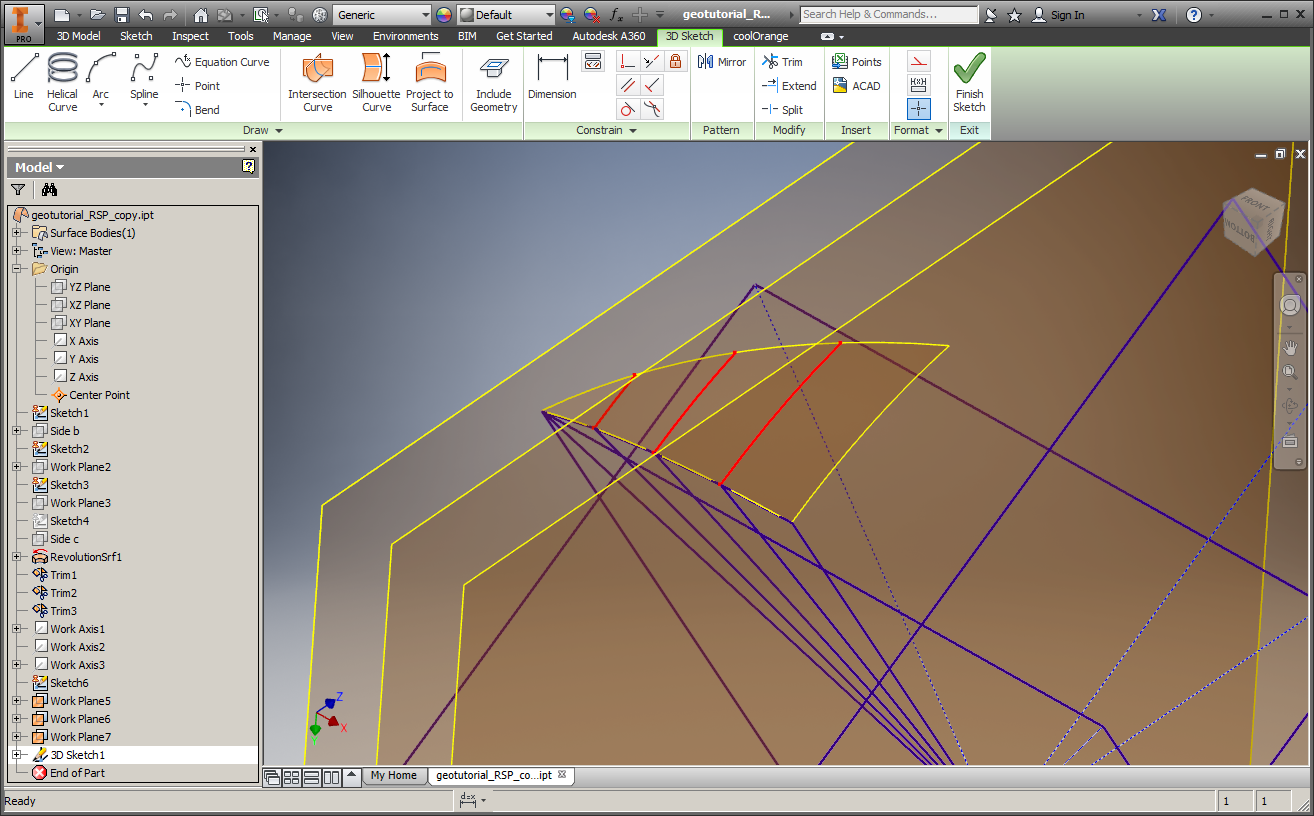Toggle the Show Constraints settings icon
Viewport: 1314px width, 816px height.
pos(593,62)
